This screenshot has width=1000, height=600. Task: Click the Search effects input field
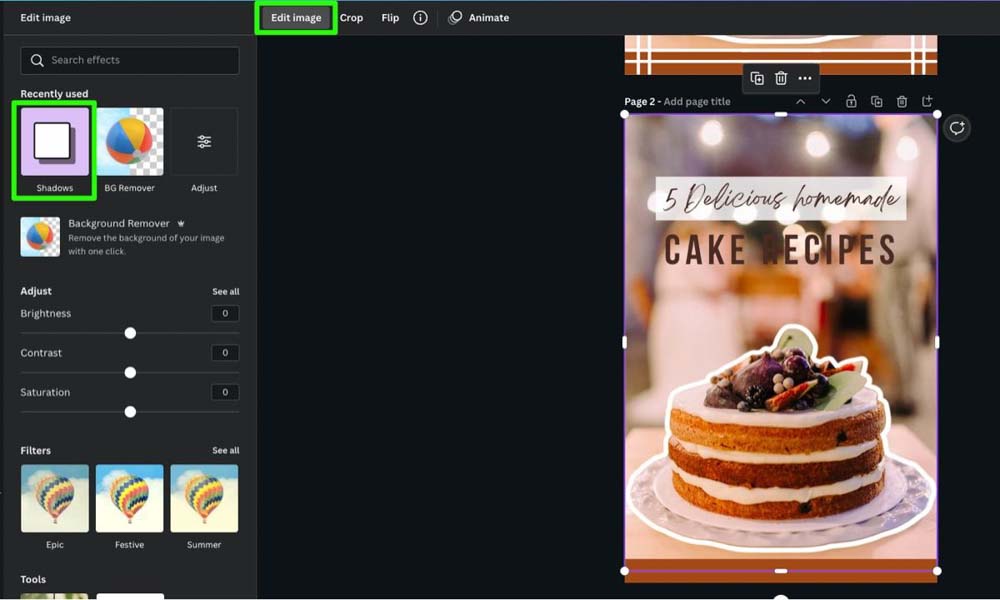[x=130, y=60]
